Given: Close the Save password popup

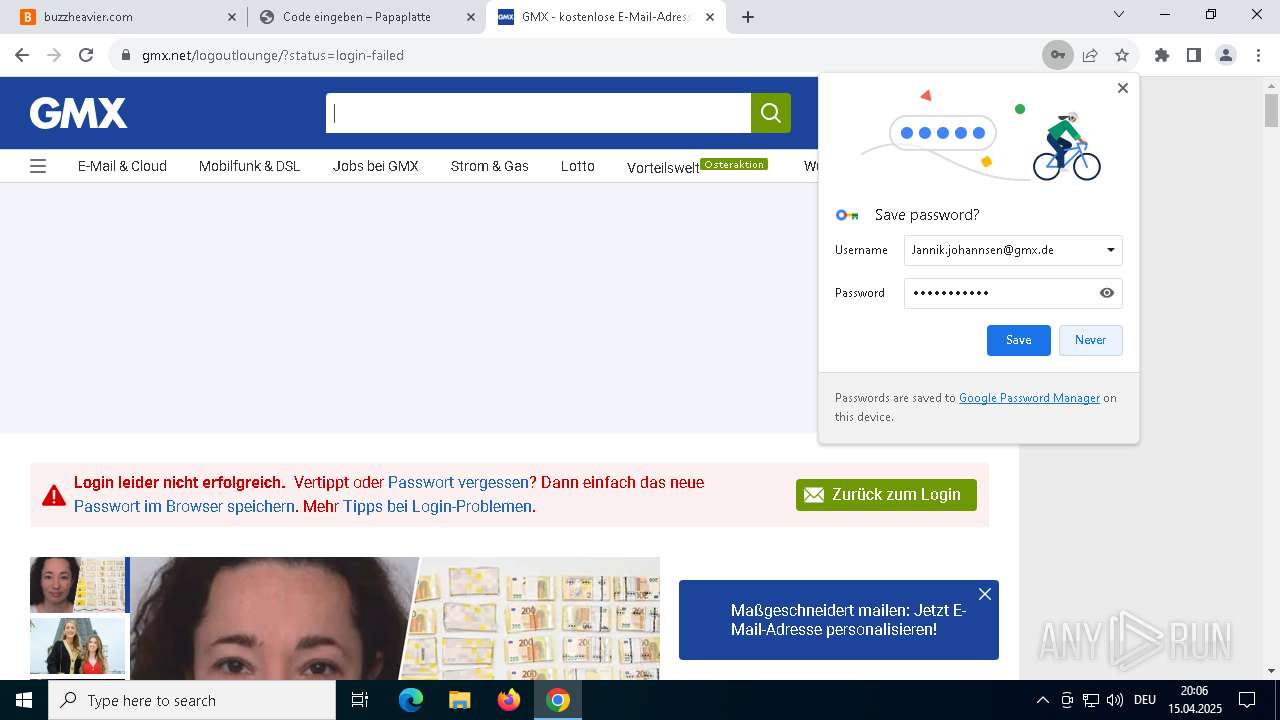Looking at the screenshot, I should 1122,88.
